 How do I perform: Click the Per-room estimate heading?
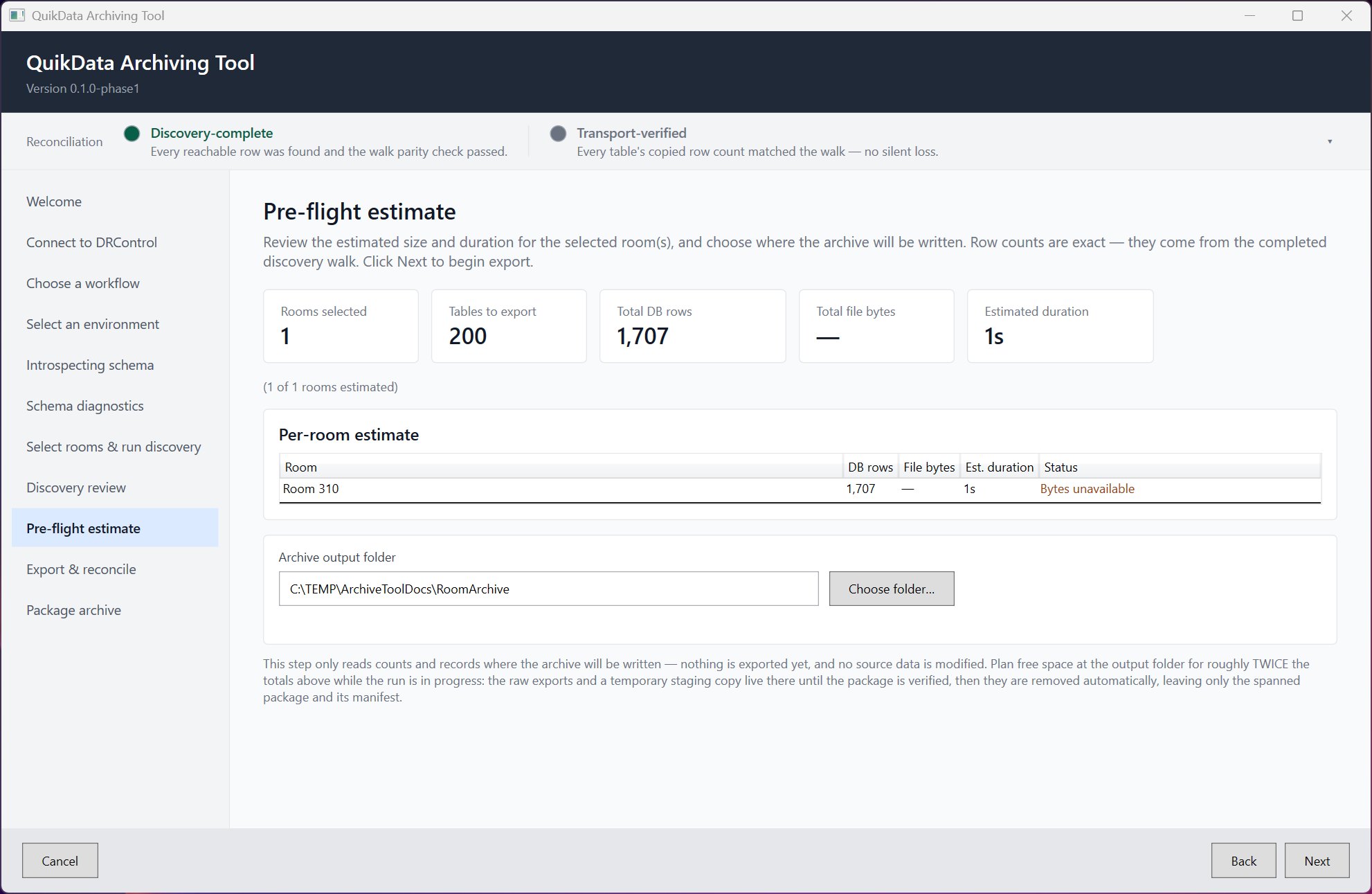[349, 435]
